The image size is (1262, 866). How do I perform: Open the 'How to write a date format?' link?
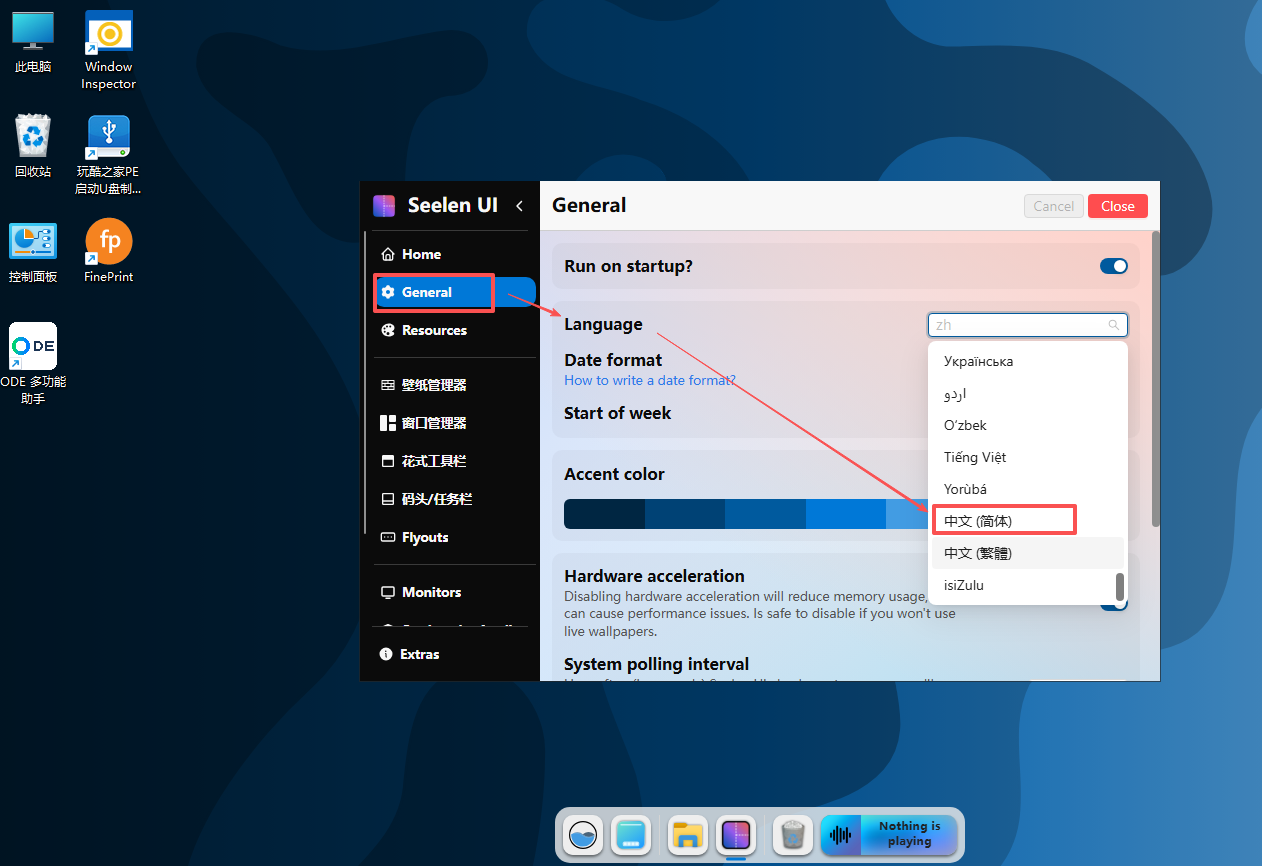coord(649,380)
